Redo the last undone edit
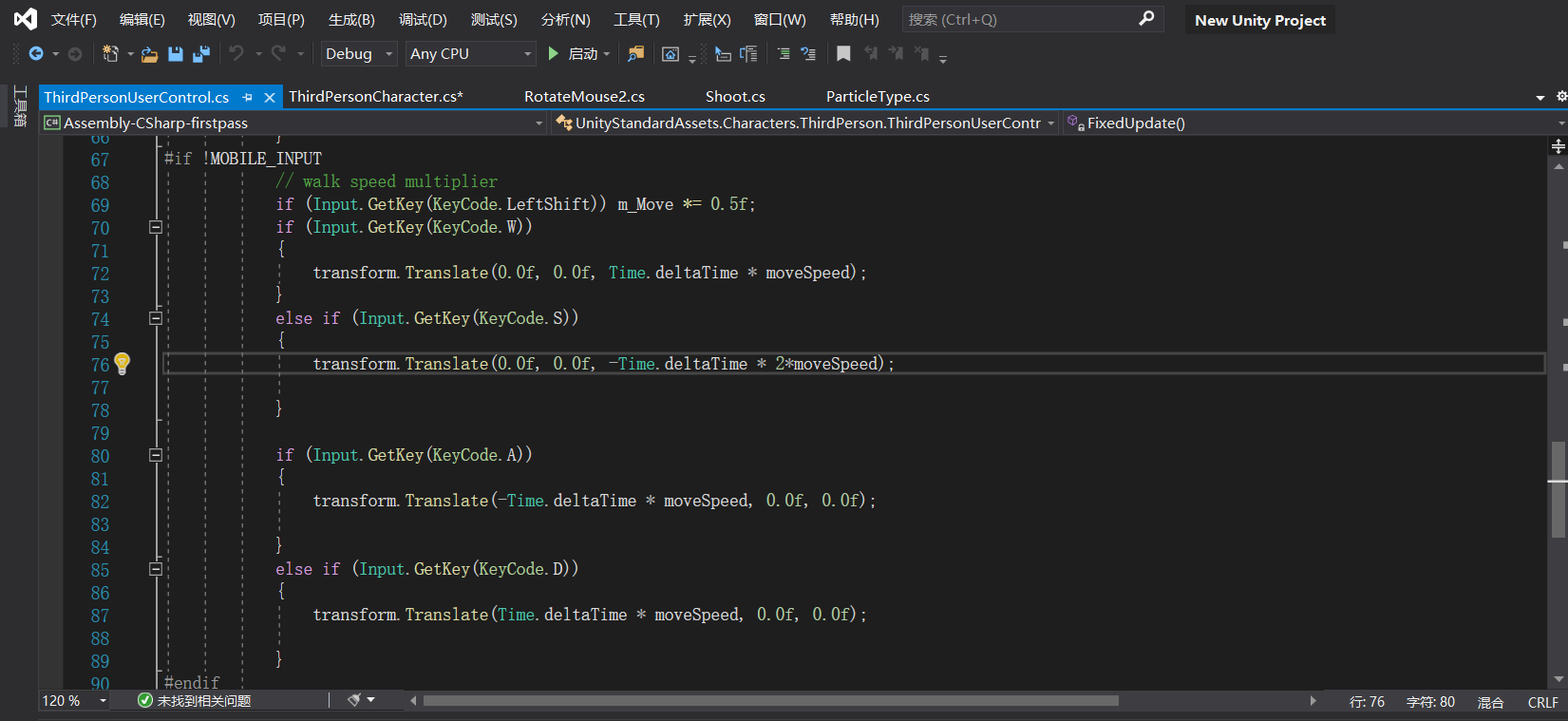 click(278, 54)
